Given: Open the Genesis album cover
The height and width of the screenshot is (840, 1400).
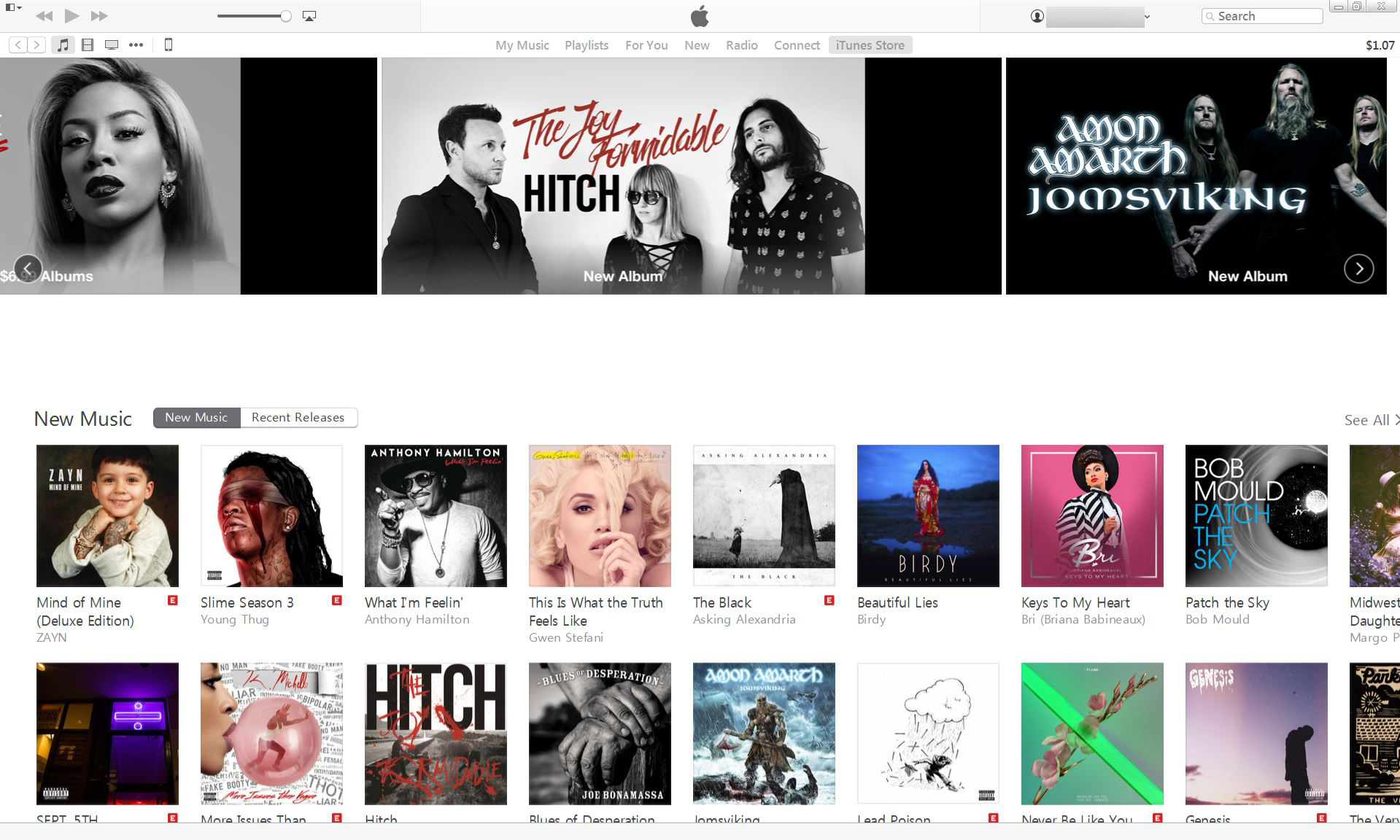Looking at the screenshot, I should 1256,734.
